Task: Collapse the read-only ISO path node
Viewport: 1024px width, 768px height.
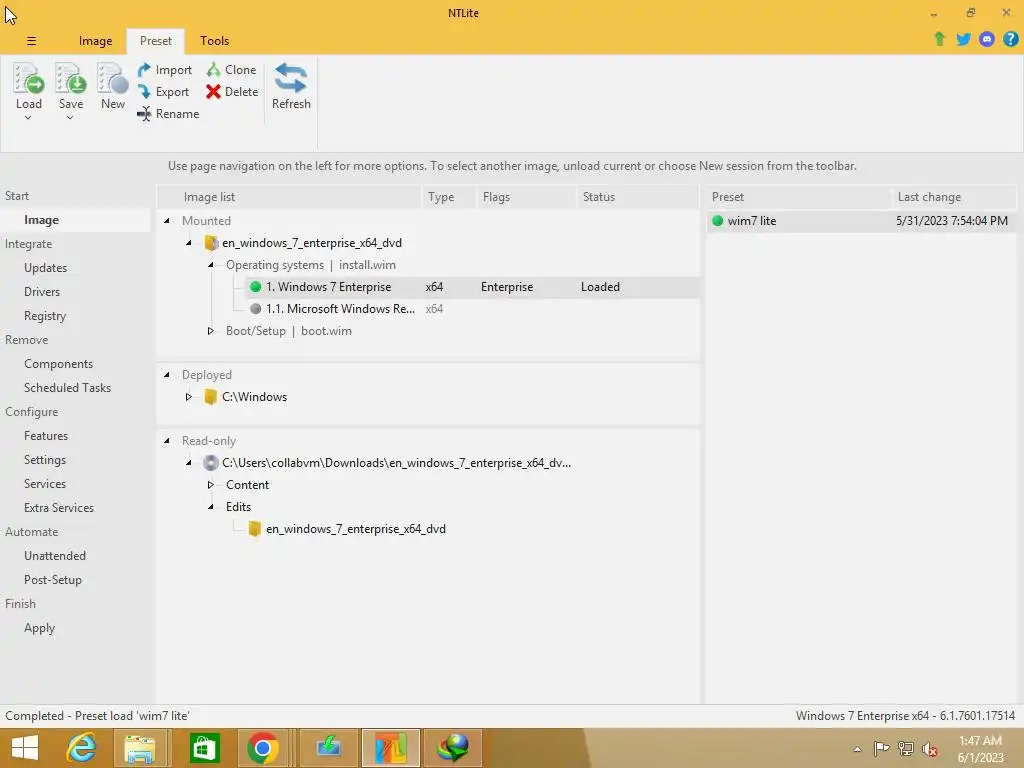Action: pyautogui.click(x=189, y=463)
